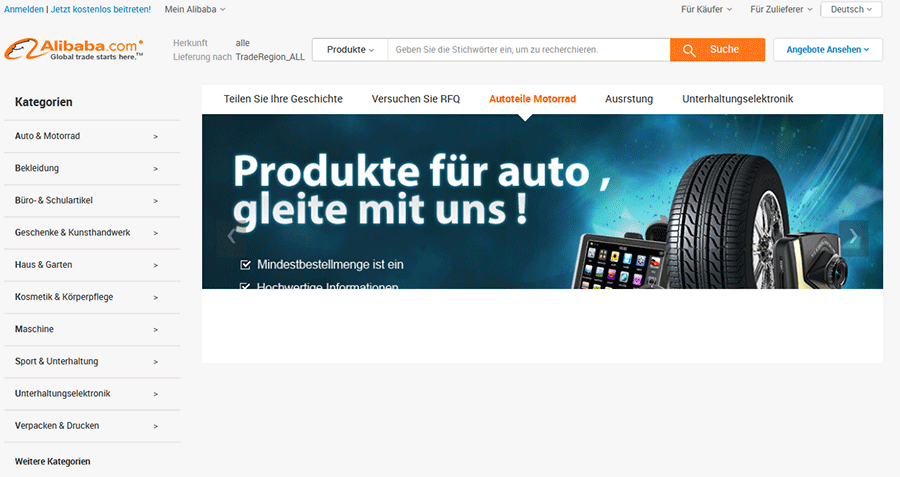The height and width of the screenshot is (477, 900).
Task: Open the Geschenke & Kunsthandwerk category
Action: 72,232
